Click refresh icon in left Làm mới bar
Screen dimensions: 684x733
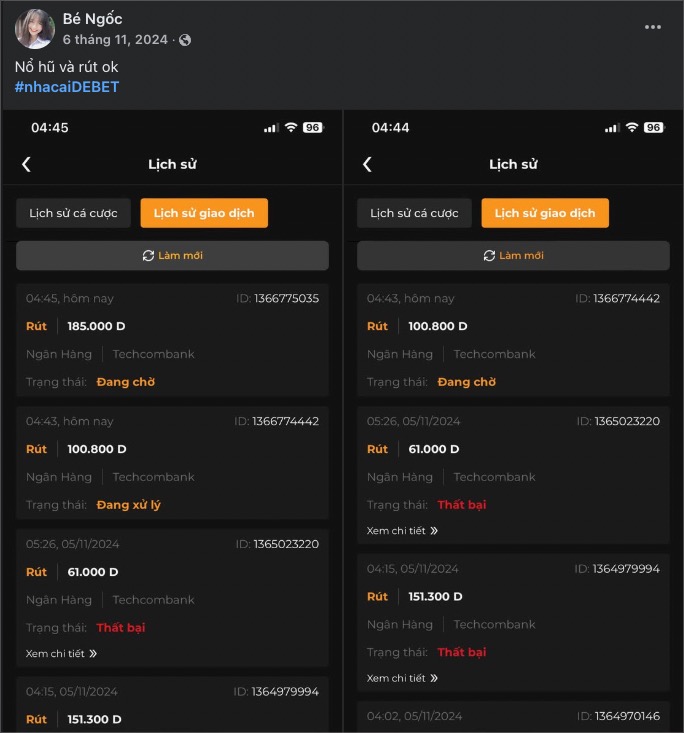pyautogui.click(x=148, y=256)
